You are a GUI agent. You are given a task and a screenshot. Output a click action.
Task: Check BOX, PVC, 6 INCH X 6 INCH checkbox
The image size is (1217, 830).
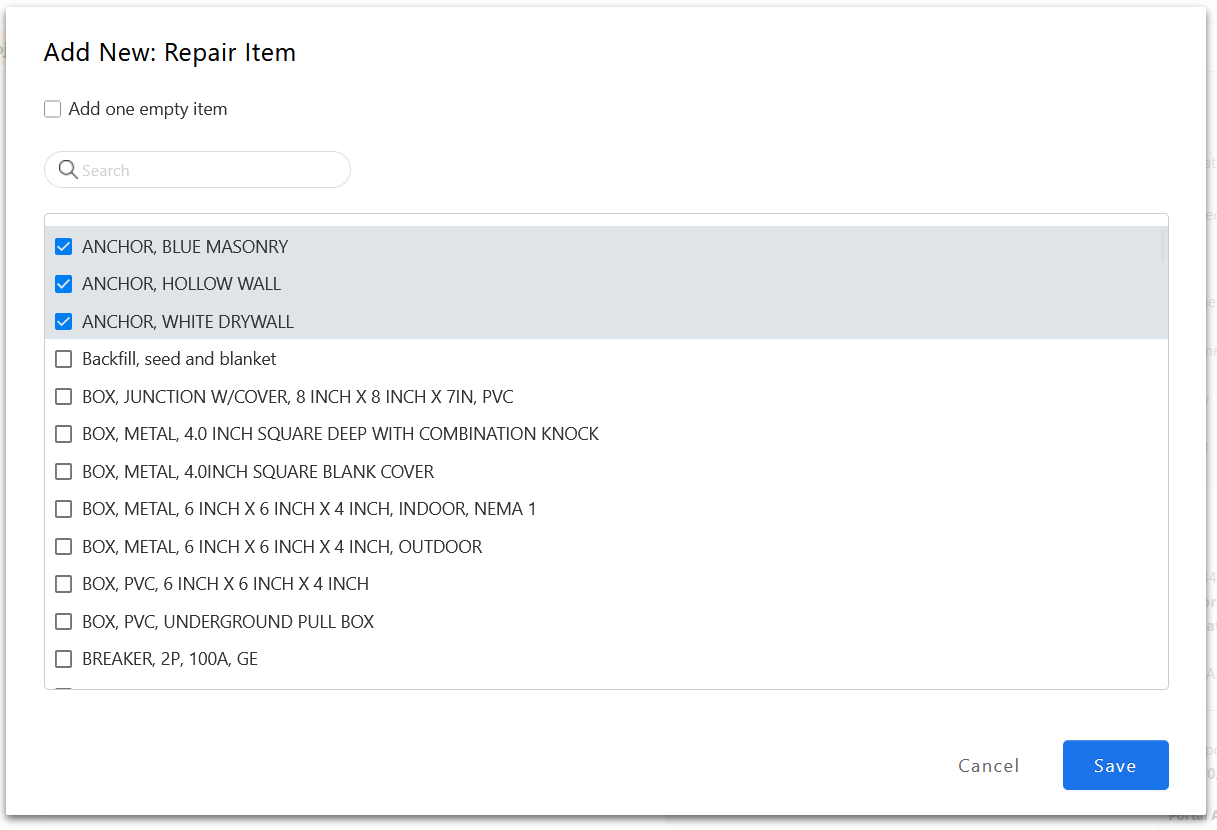tap(64, 584)
